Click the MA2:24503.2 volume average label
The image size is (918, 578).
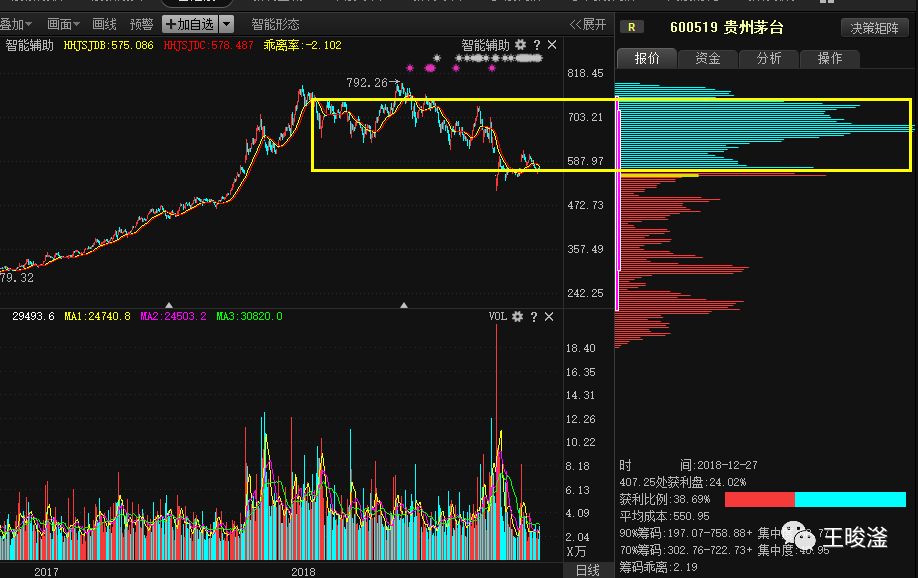pyautogui.click(x=173, y=316)
